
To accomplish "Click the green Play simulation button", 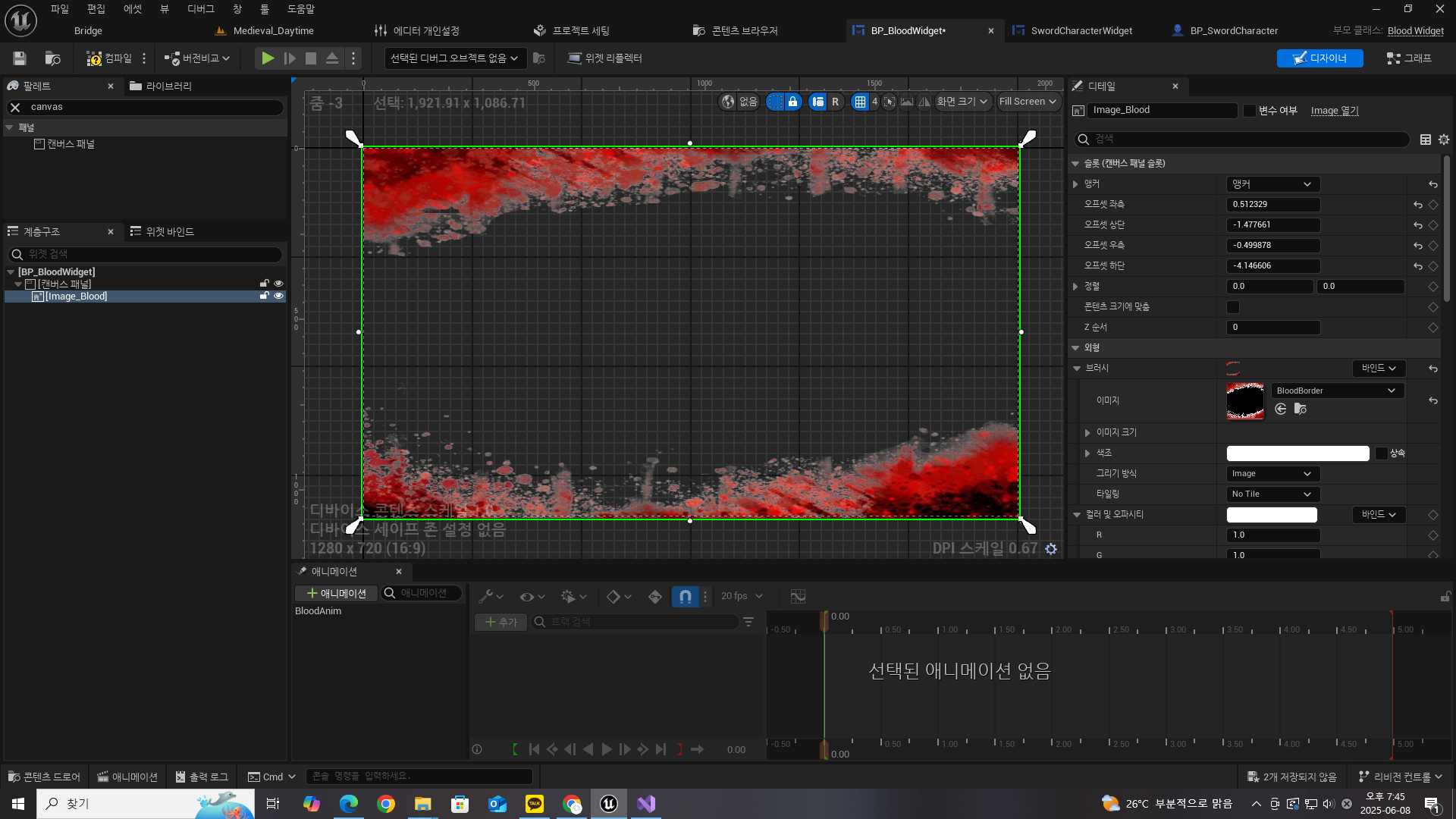I will coord(267,58).
